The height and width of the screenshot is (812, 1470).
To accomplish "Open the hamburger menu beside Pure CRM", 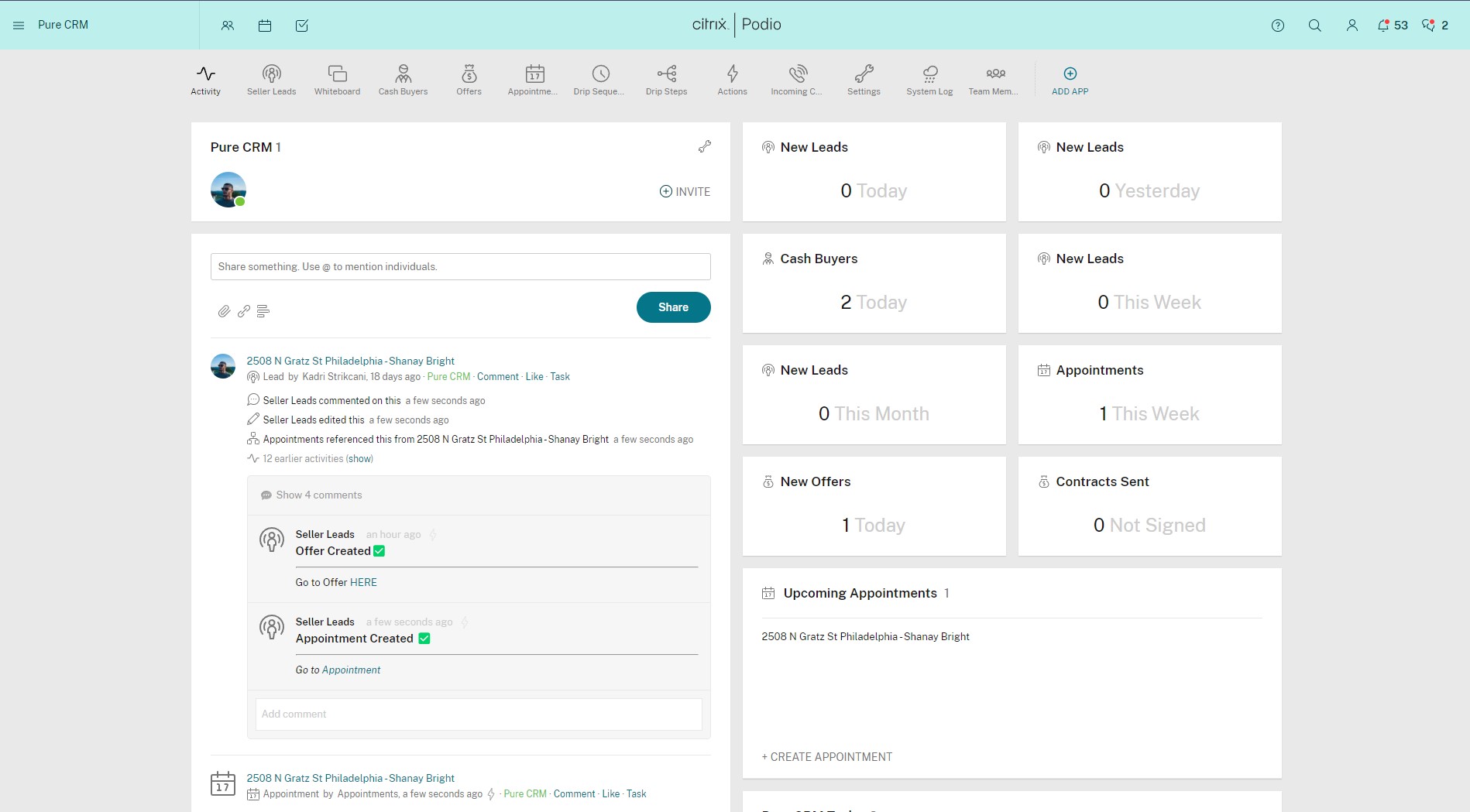I will tap(19, 26).
